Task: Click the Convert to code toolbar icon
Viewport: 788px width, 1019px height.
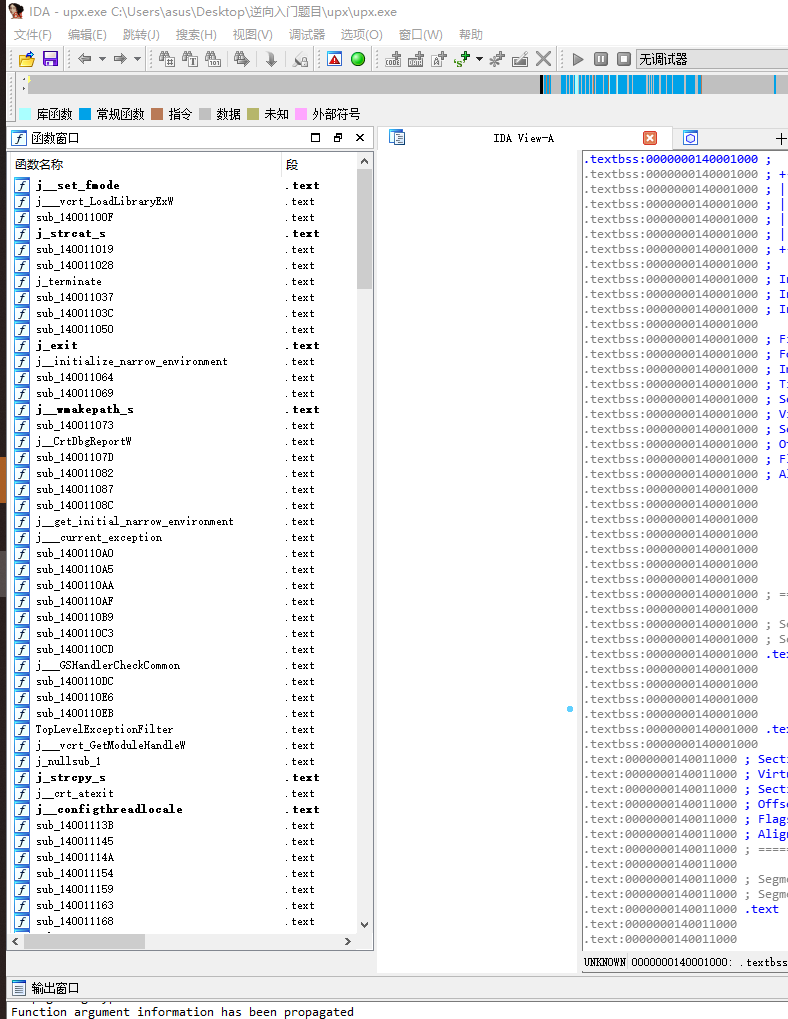Action: (393, 59)
